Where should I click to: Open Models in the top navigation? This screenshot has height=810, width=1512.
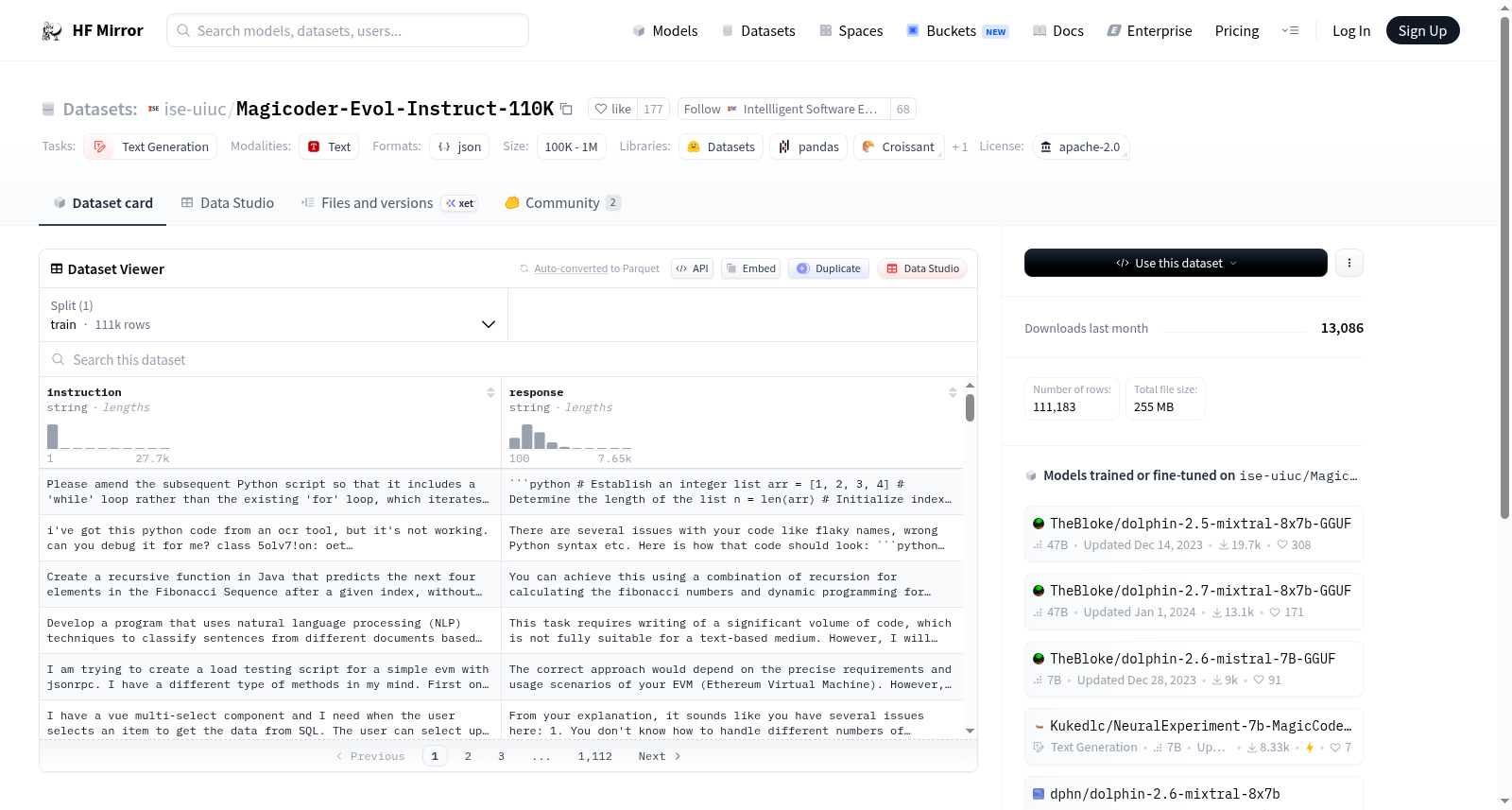[x=665, y=31]
